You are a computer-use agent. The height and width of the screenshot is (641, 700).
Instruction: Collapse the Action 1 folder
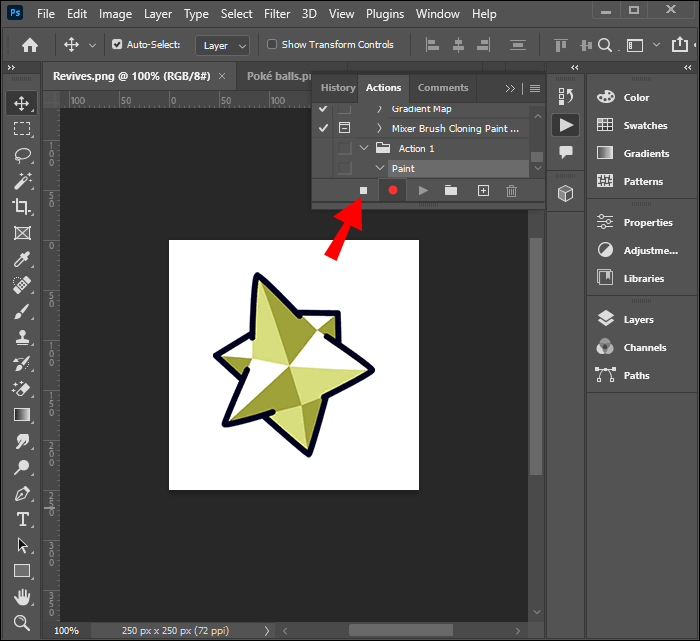pyautogui.click(x=364, y=148)
